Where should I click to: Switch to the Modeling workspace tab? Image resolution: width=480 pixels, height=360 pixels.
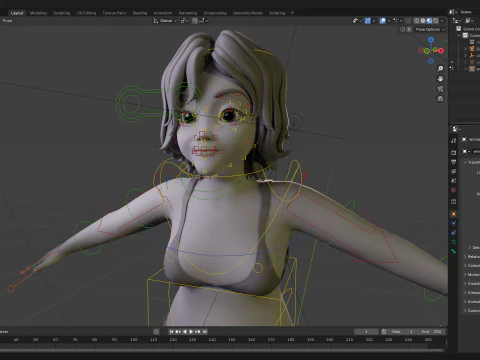pos(38,13)
